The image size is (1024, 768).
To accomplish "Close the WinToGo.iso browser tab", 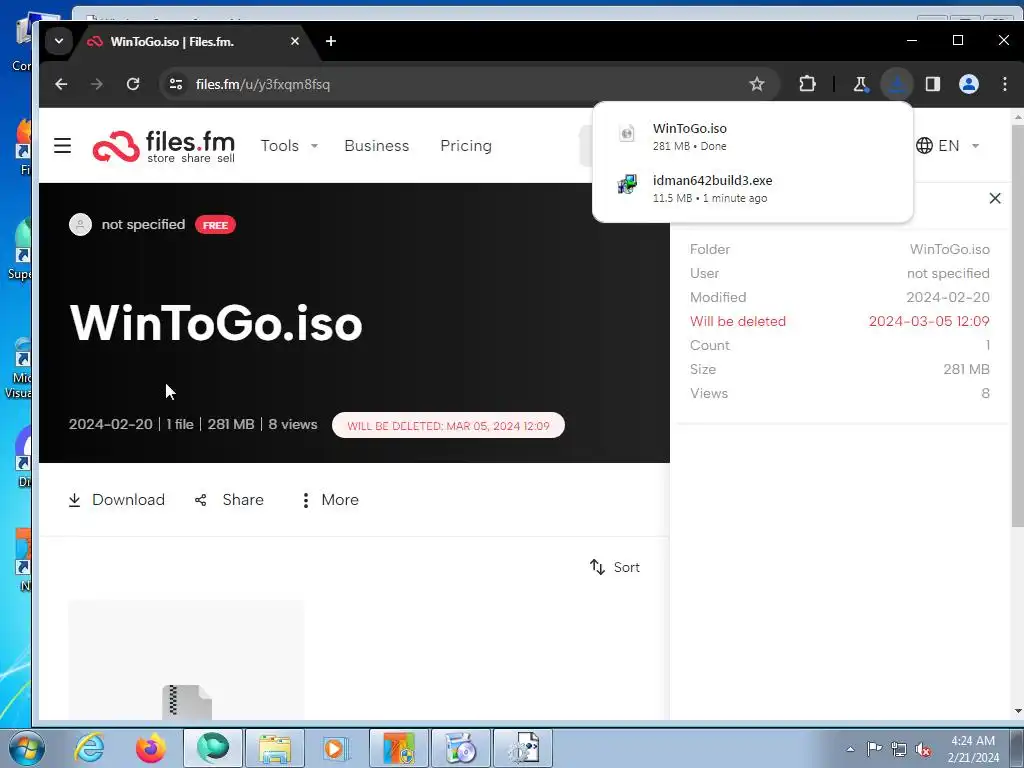I will 295,41.
